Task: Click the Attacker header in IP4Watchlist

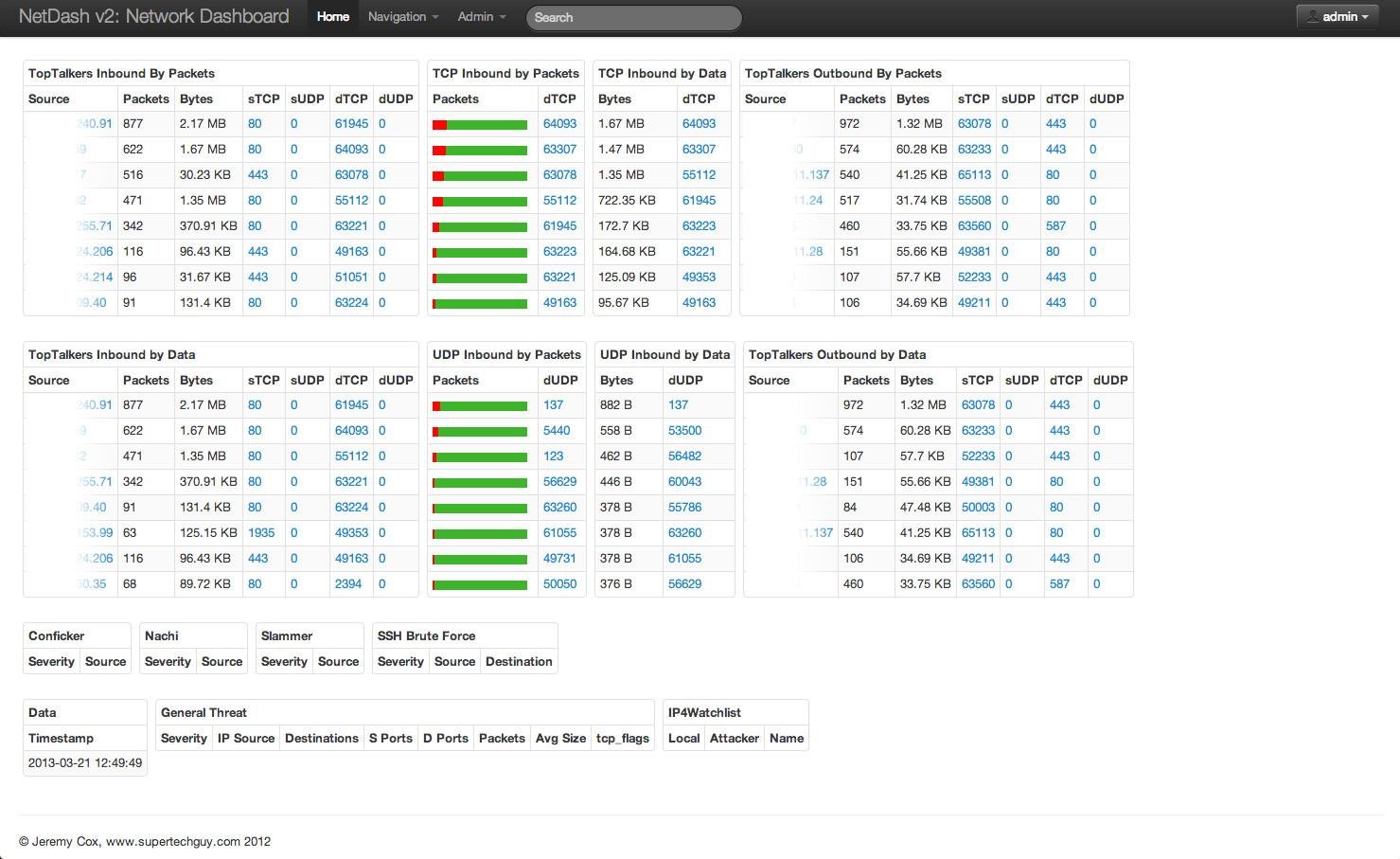Action: 734,738
